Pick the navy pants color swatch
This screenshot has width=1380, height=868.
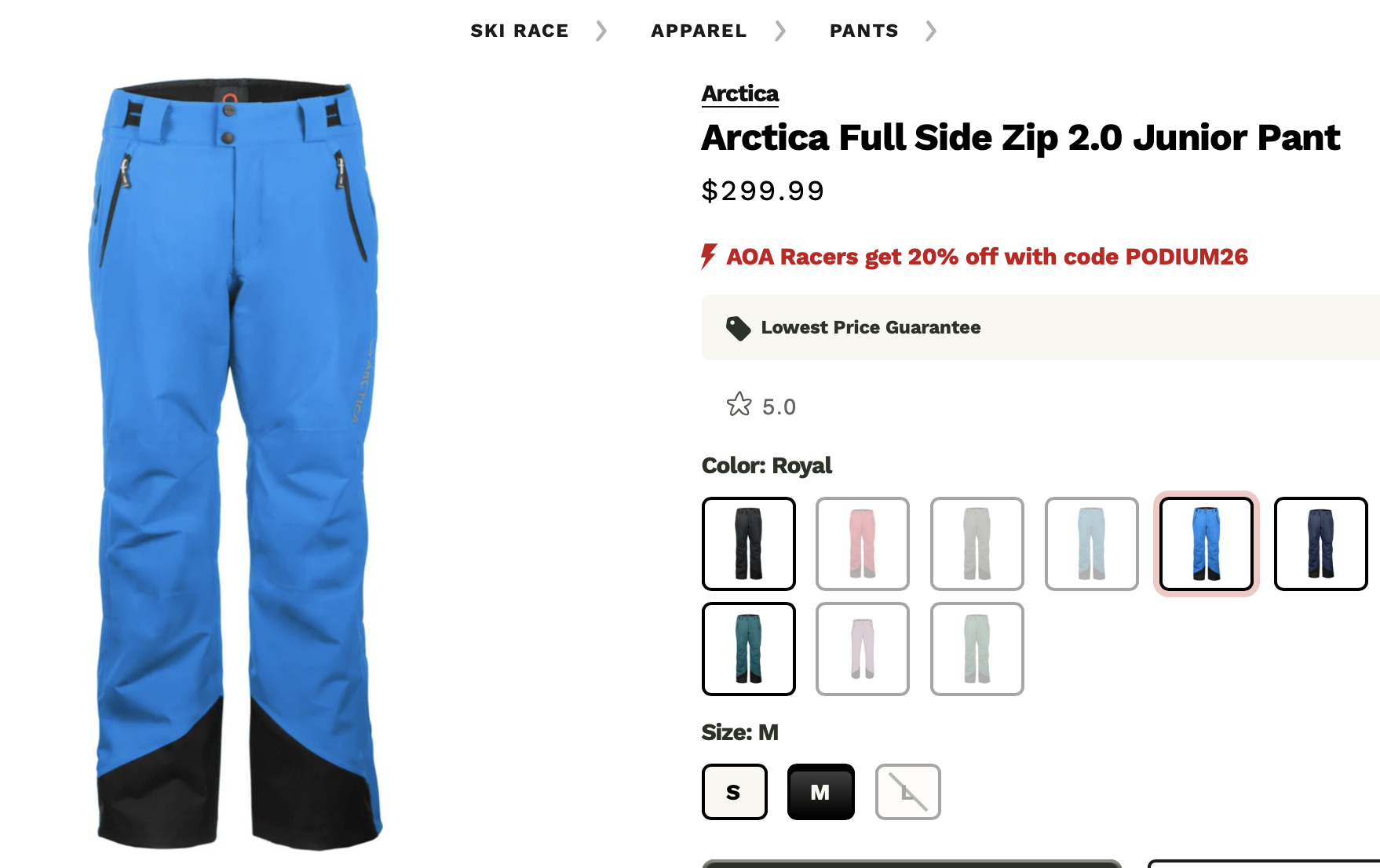pyautogui.click(x=1321, y=544)
